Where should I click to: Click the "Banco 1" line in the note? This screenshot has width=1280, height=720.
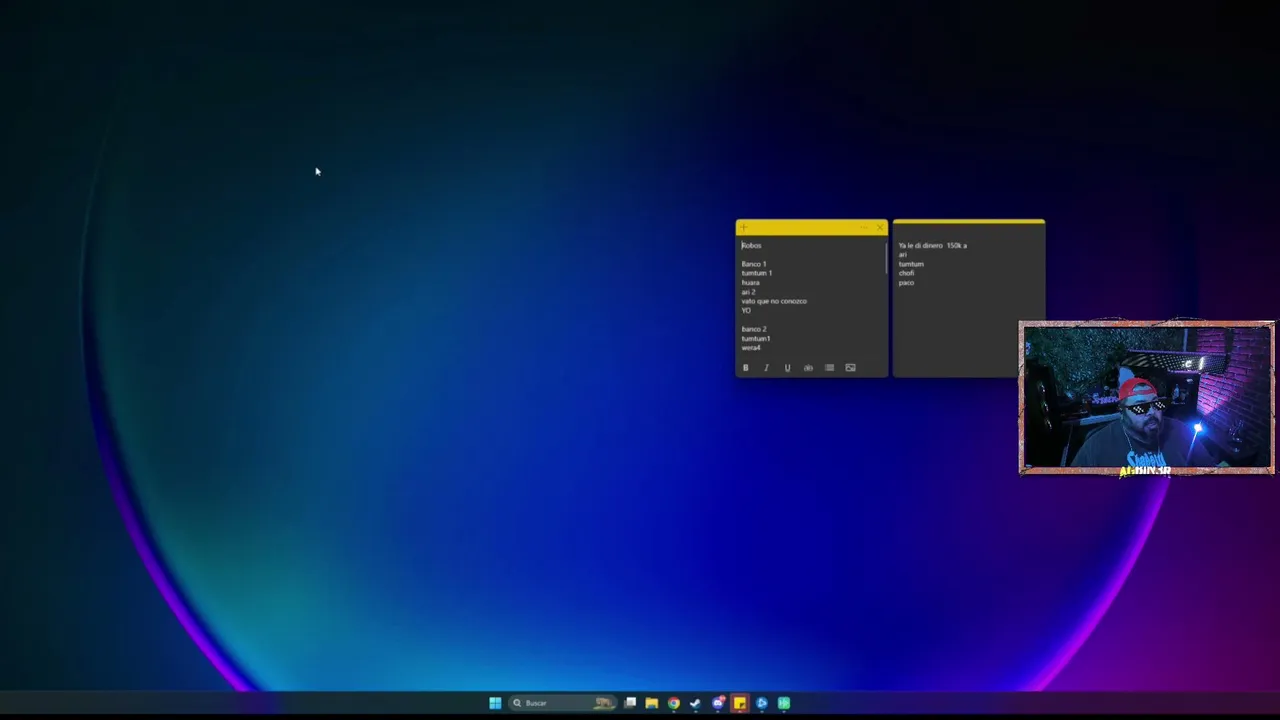pyautogui.click(x=754, y=264)
